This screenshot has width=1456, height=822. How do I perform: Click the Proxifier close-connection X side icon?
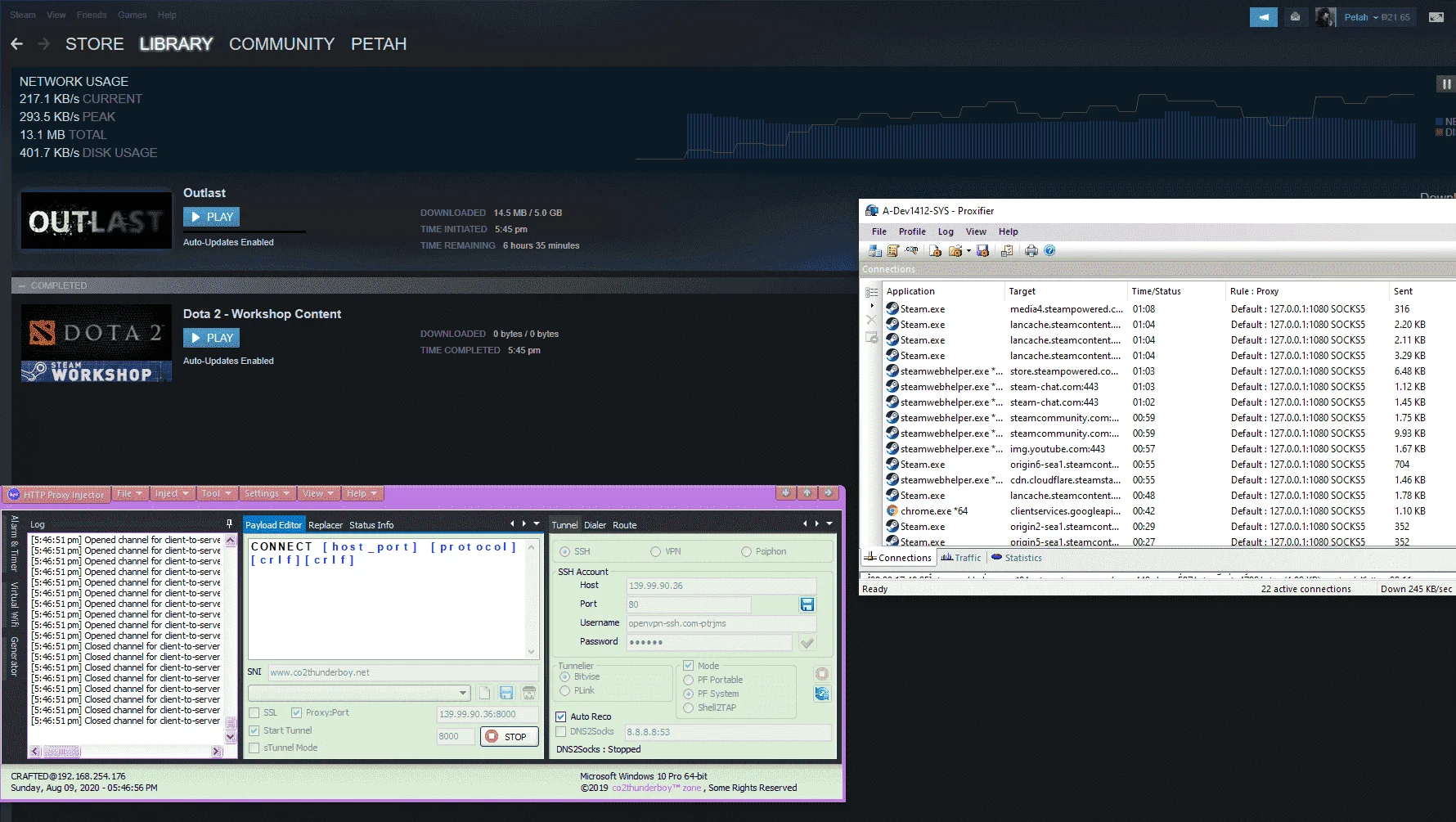[871, 321]
